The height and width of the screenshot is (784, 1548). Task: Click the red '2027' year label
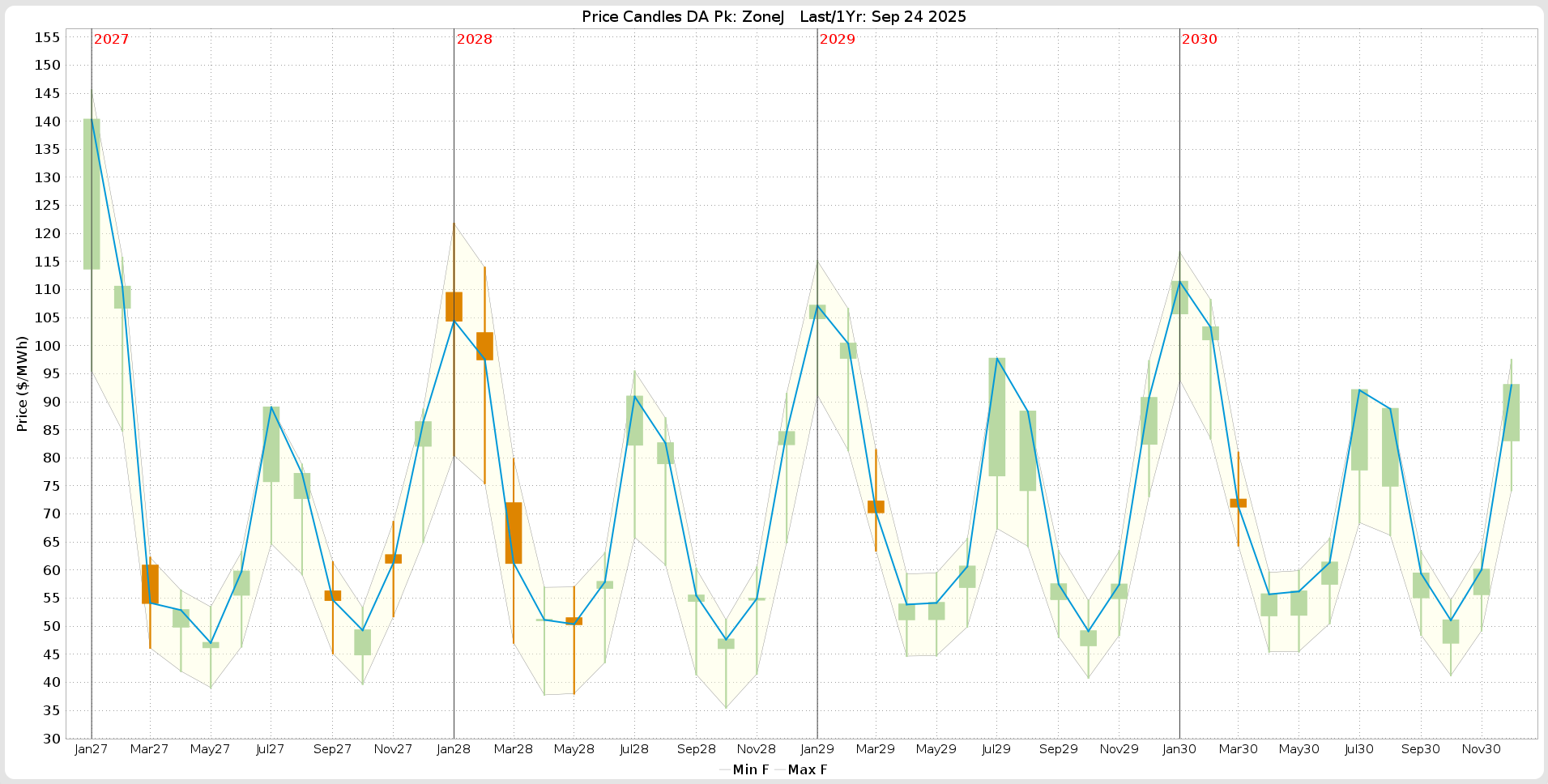click(111, 39)
